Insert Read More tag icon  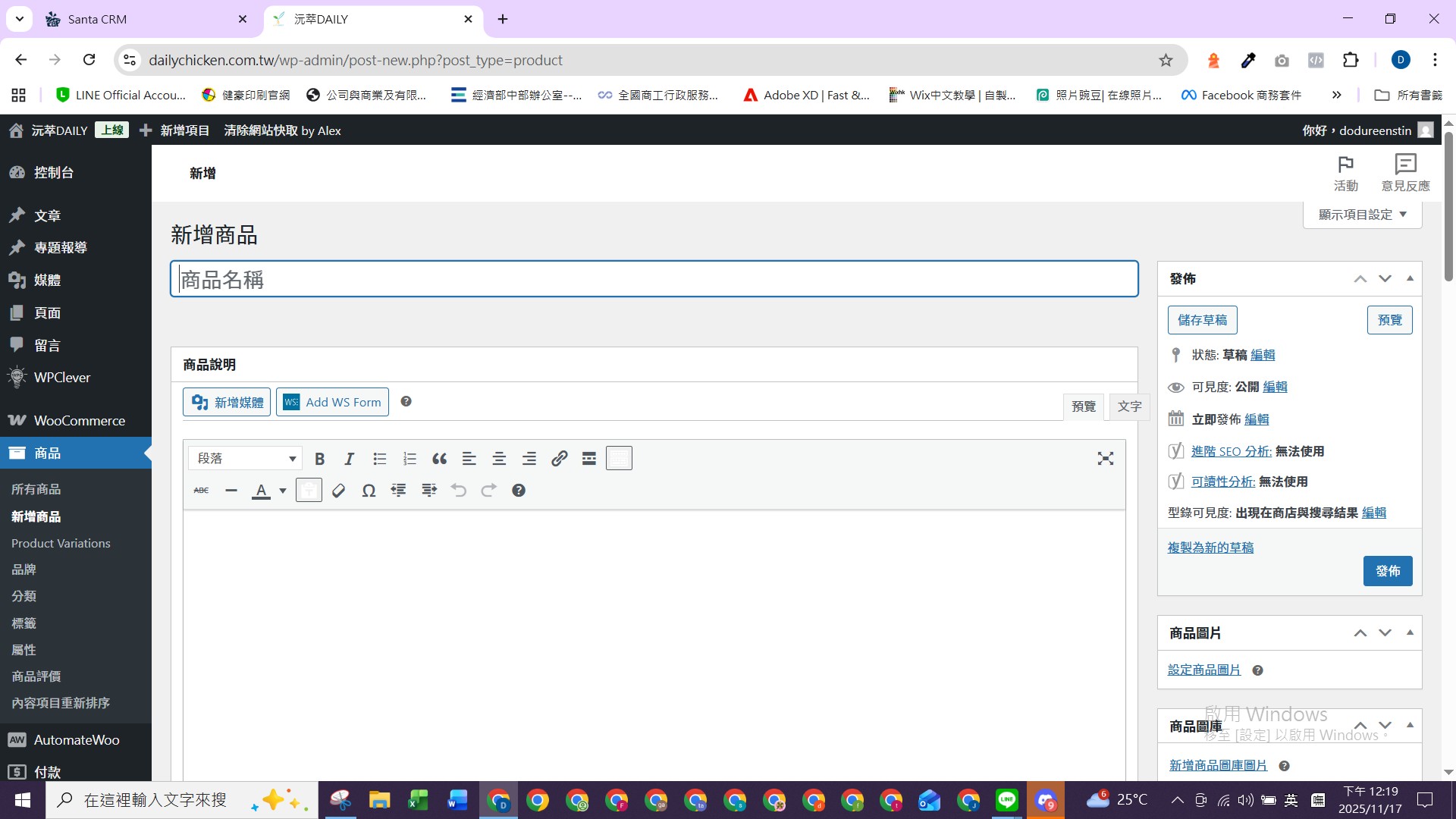[589, 459]
